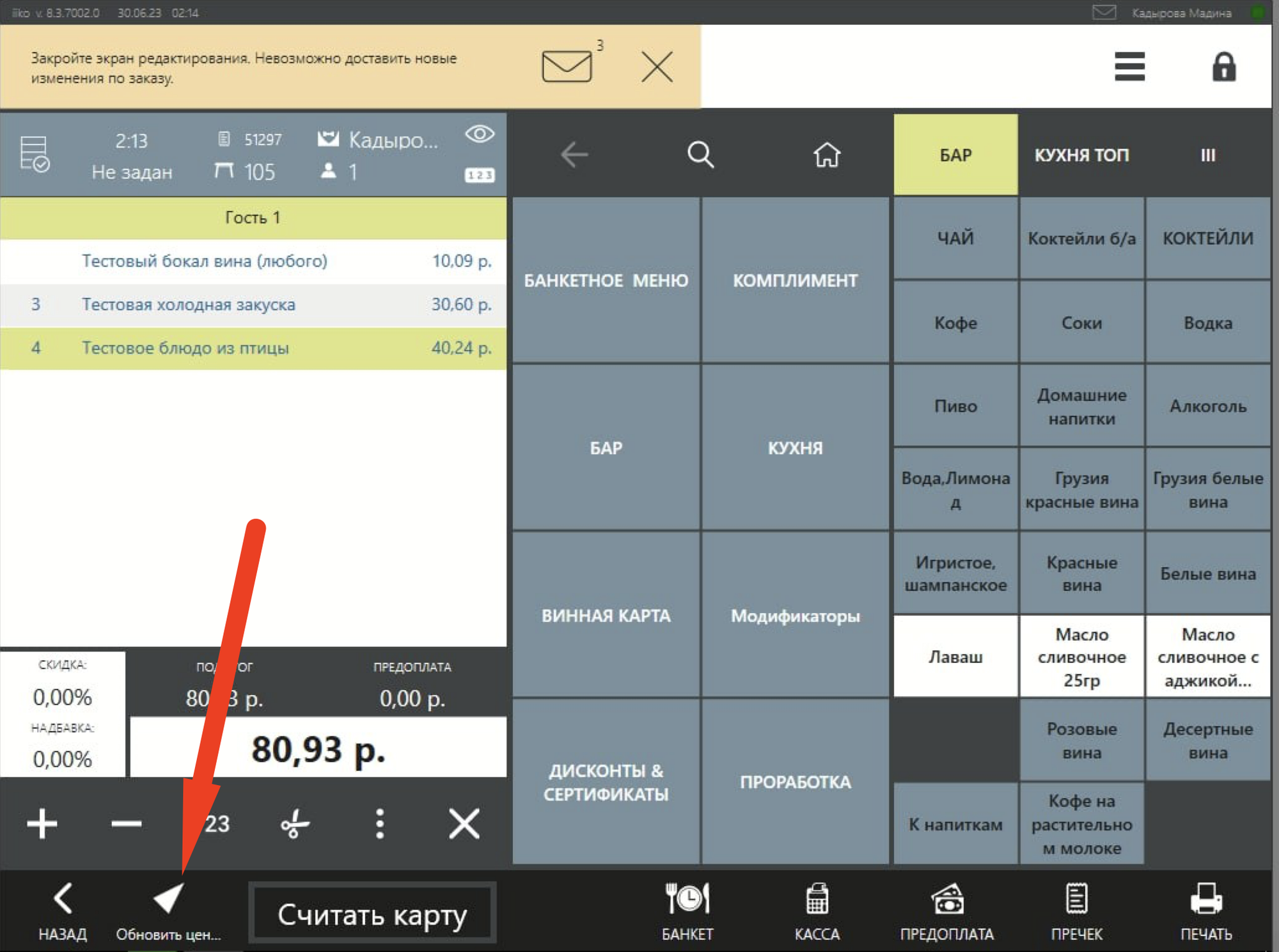Go to menu home via house icon
The height and width of the screenshot is (952, 1279).
826,155
